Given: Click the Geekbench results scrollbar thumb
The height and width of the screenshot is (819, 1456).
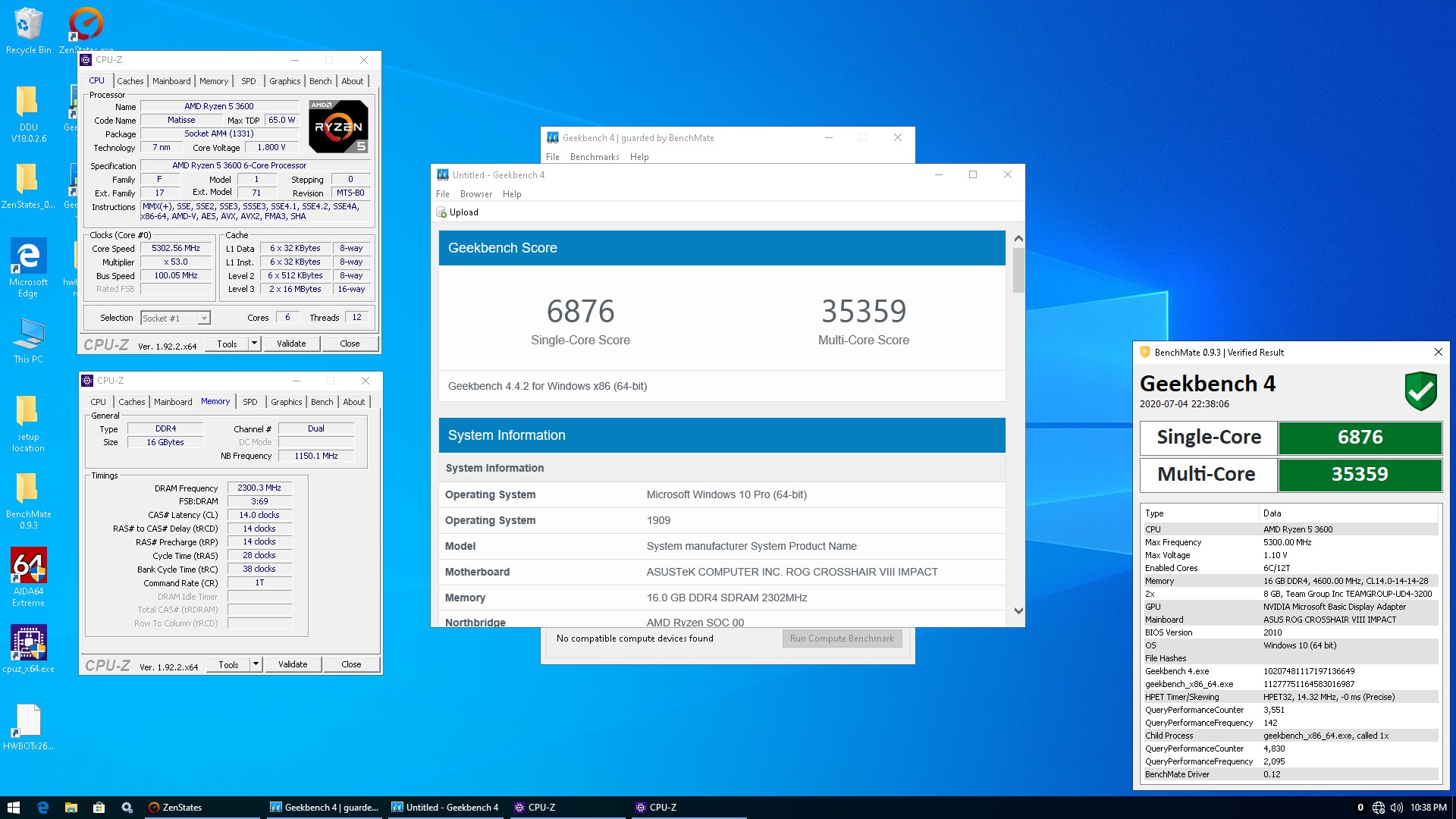Looking at the screenshot, I should 1018,270.
